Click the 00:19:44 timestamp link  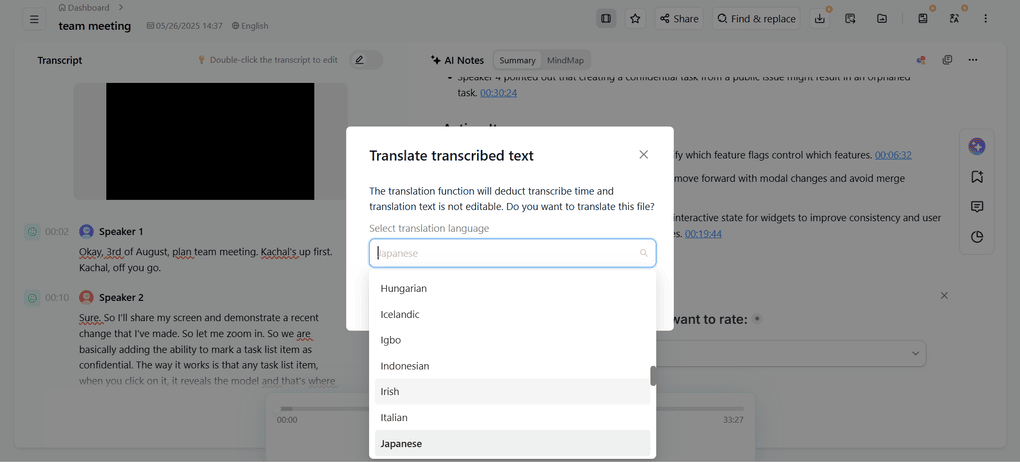click(703, 234)
